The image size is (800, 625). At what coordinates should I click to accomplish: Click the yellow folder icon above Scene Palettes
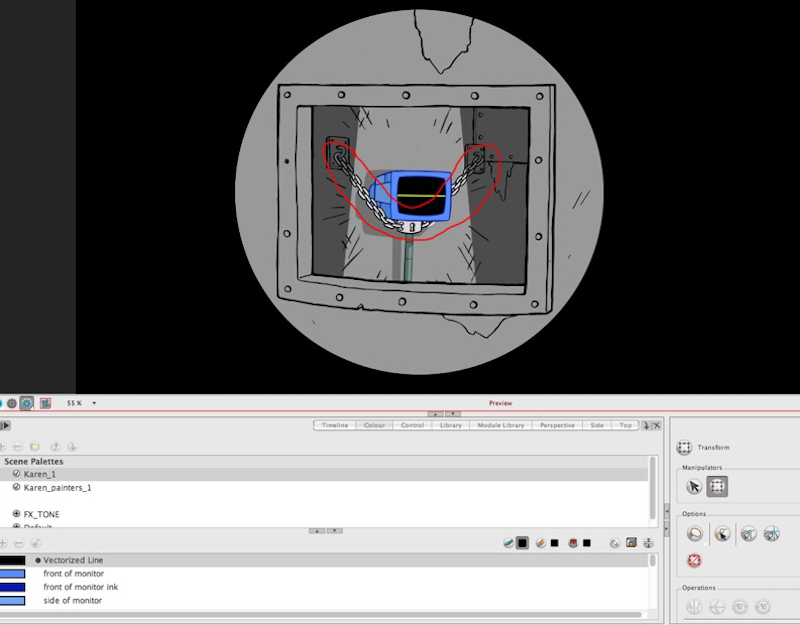click(x=35, y=447)
